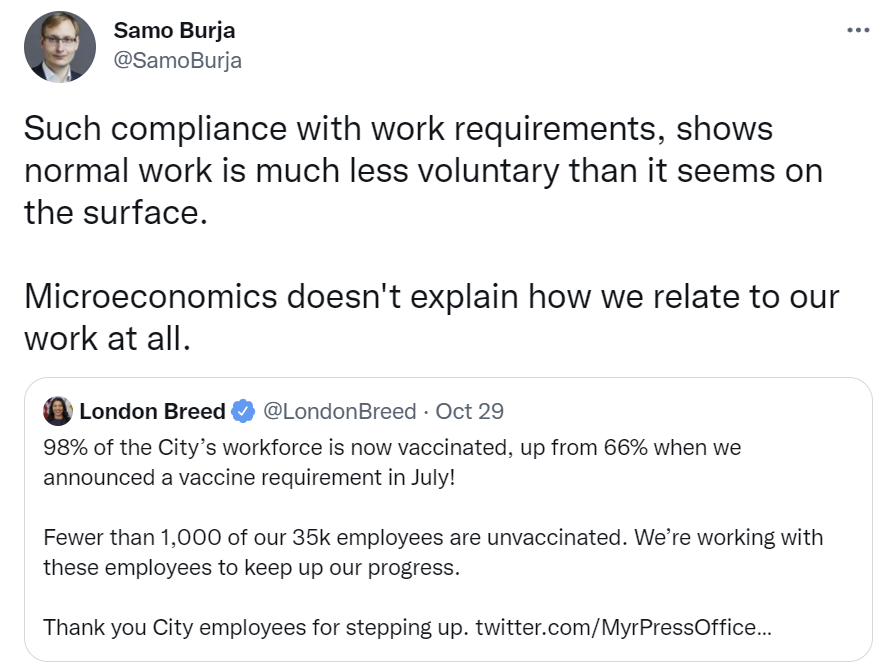Click 'normal work is much less voluntary' line
884x668 pixels.
click(423, 170)
